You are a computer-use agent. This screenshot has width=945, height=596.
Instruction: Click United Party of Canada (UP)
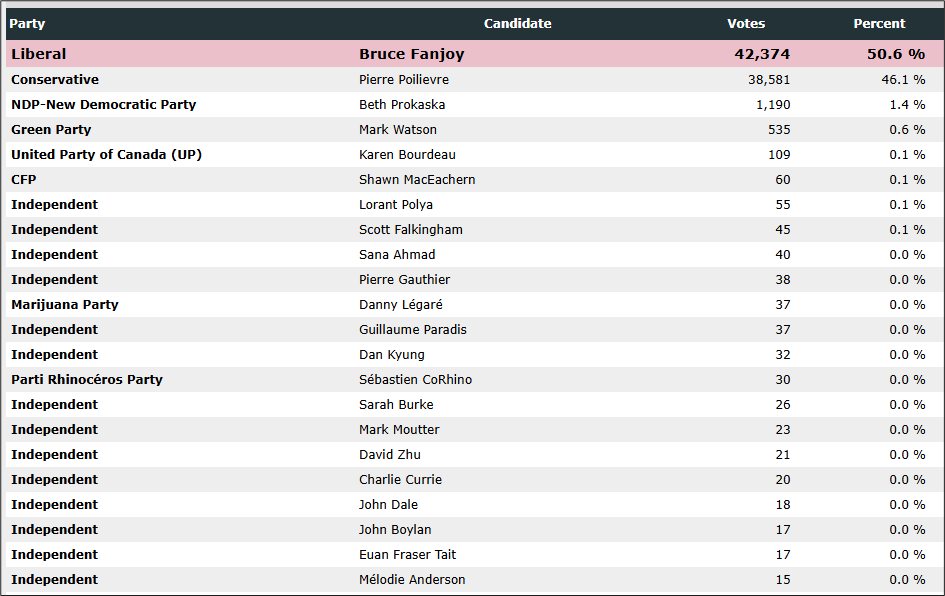107,154
